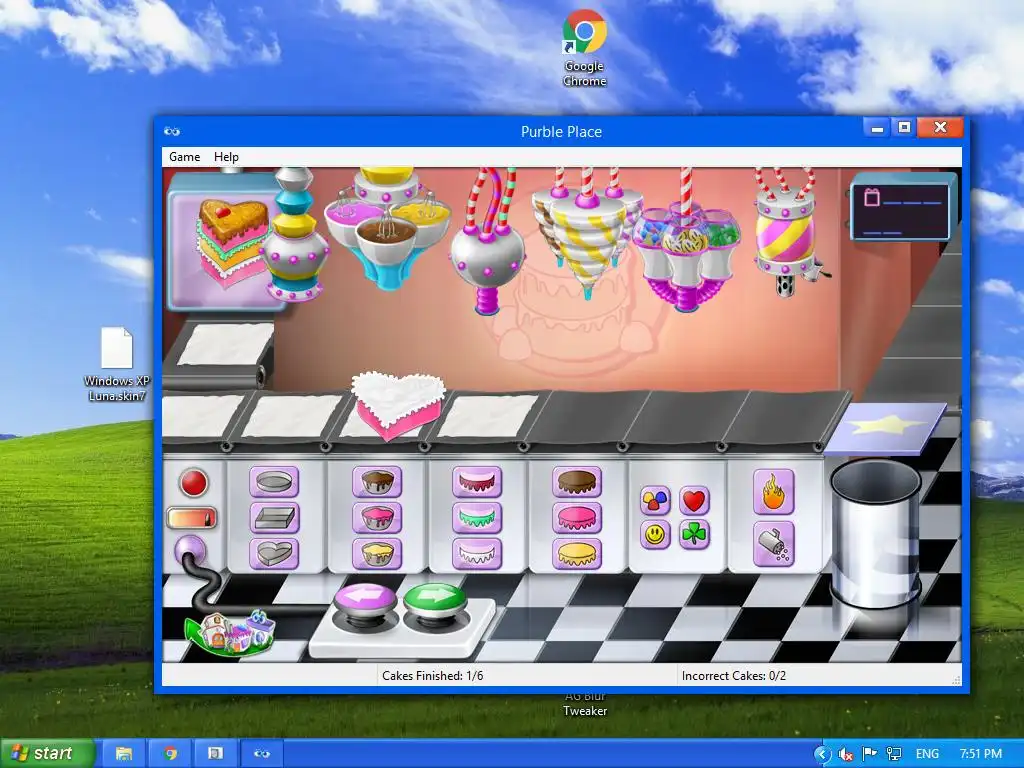1024x768 pixels.
Task: Add the red heart decoration
Action: tap(694, 501)
